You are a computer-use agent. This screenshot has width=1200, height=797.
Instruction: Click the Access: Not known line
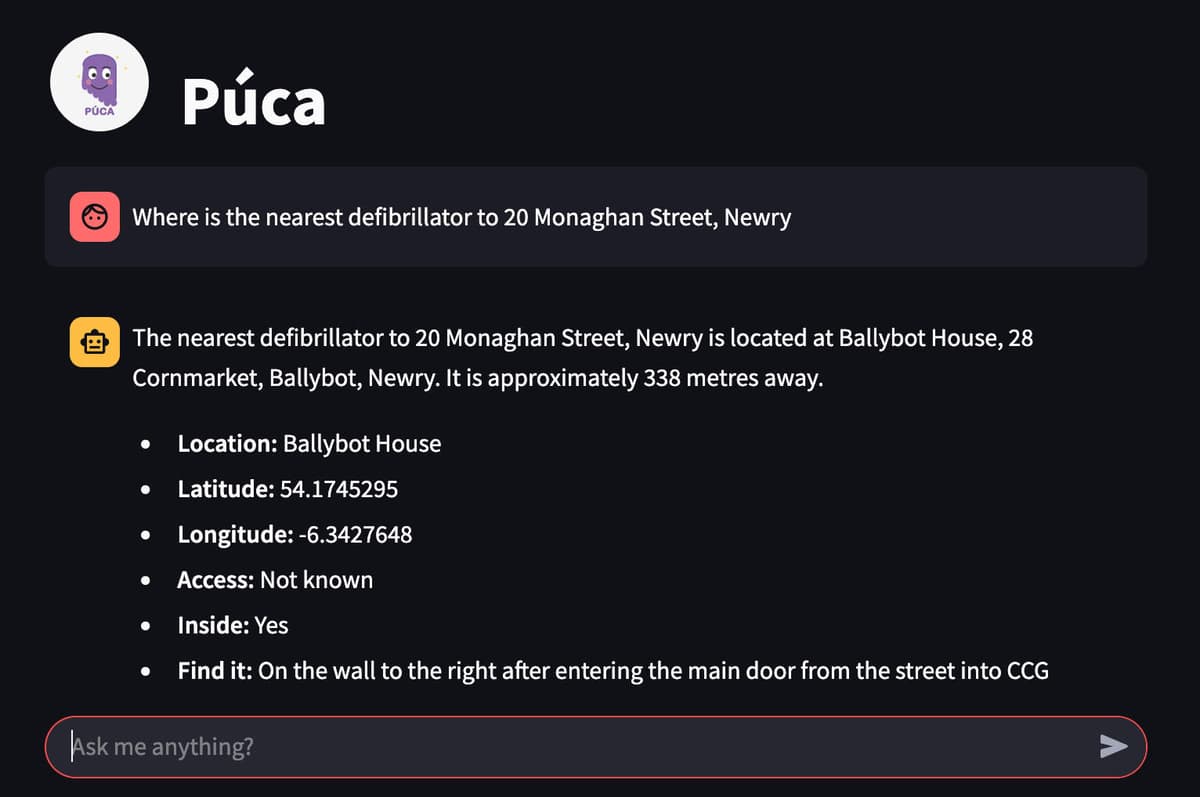(275, 580)
